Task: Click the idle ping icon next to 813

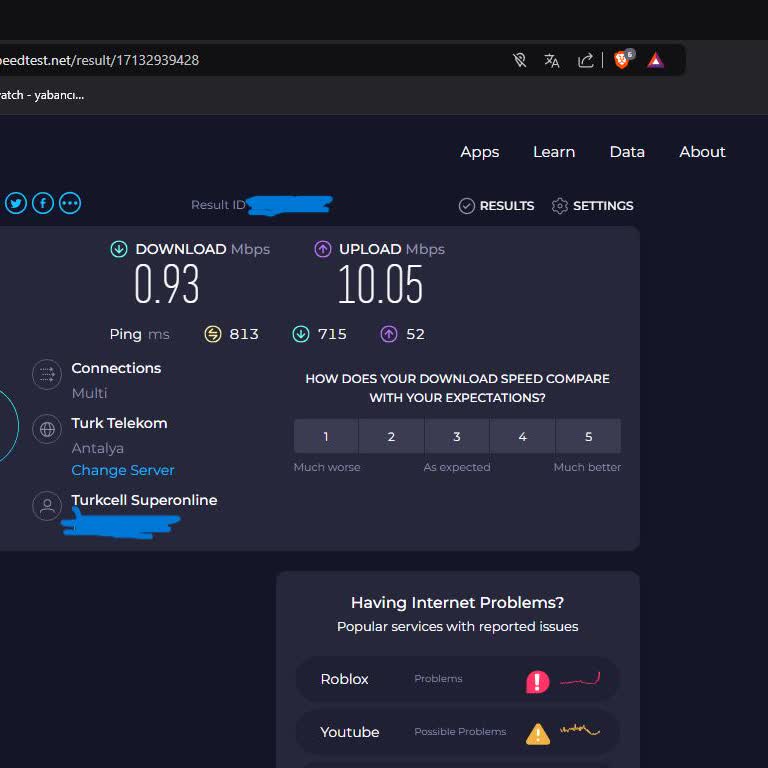Action: 213,334
